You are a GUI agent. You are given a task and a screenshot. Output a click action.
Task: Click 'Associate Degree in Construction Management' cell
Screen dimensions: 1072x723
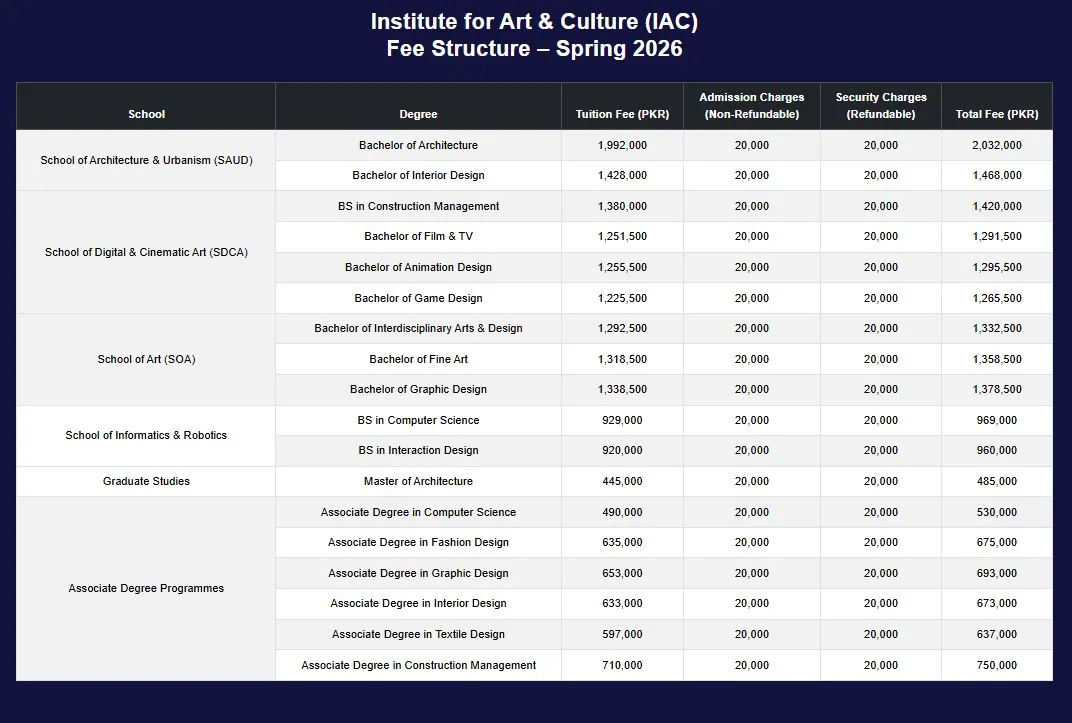click(418, 665)
